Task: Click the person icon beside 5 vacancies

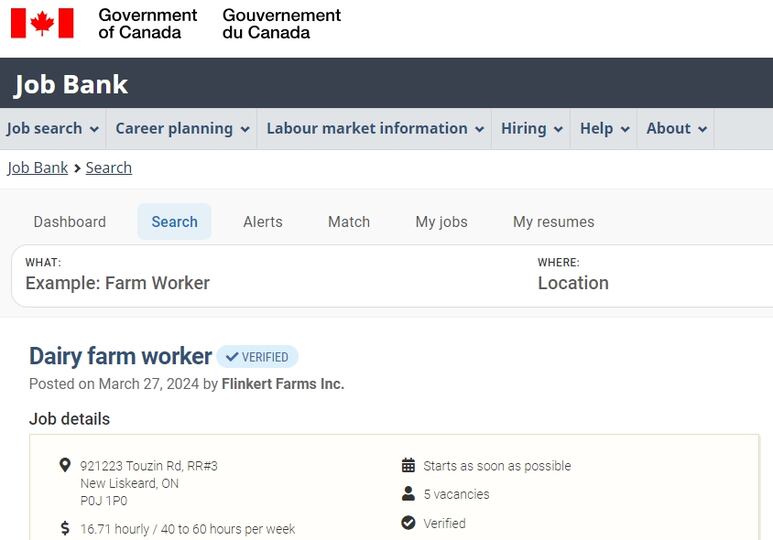Action: pyautogui.click(x=408, y=494)
